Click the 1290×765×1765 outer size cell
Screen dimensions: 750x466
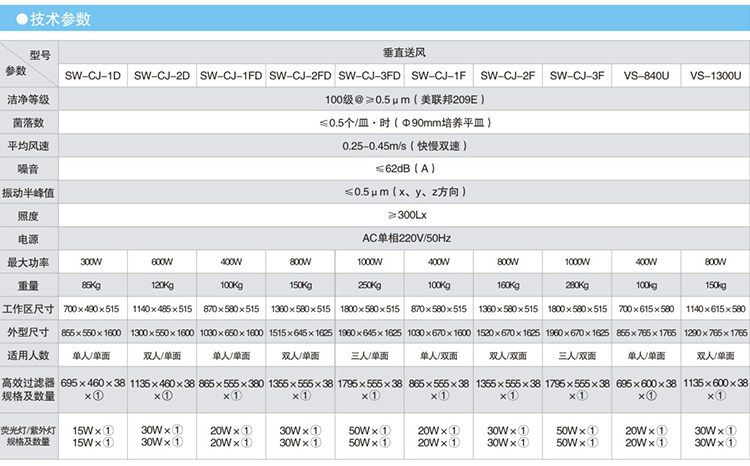716,333
